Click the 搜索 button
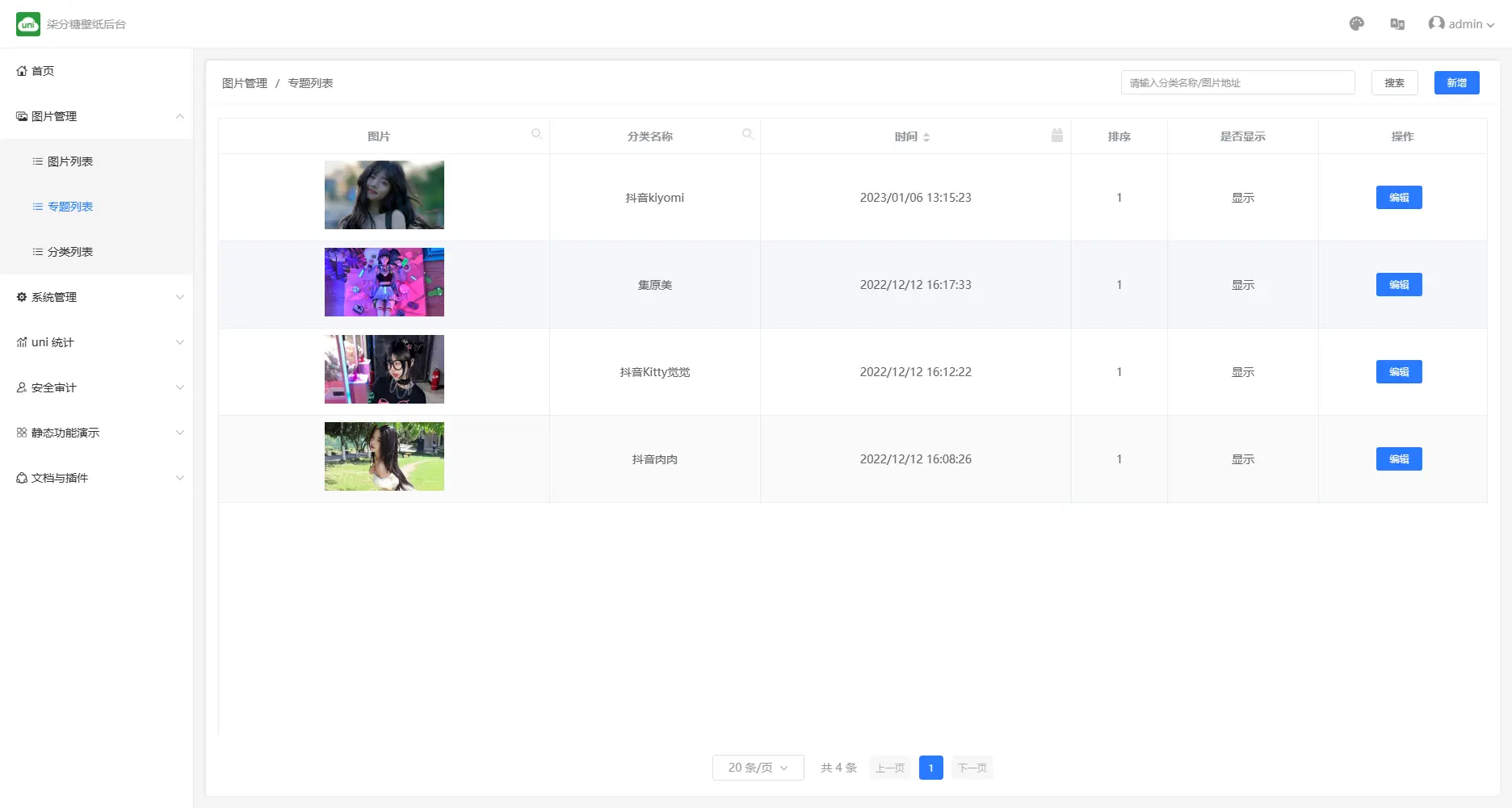This screenshot has width=1512, height=808. click(1395, 82)
